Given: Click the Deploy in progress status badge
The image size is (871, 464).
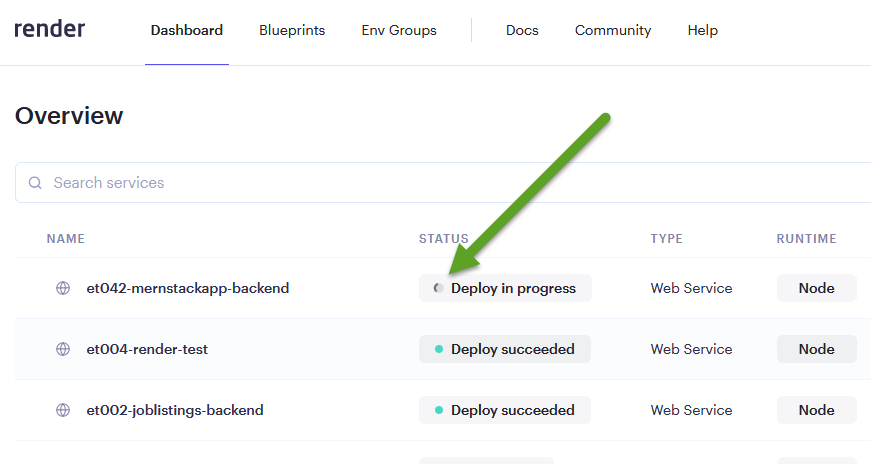Looking at the screenshot, I should (x=505, y=288).
